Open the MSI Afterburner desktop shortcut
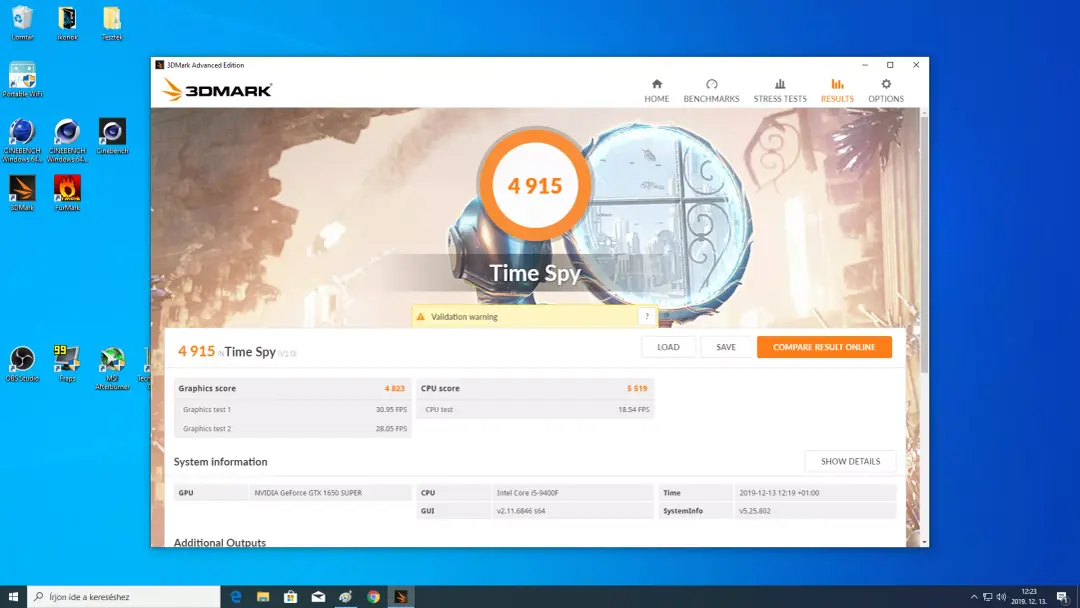The image size is (1080, 608). click(112, 368)
